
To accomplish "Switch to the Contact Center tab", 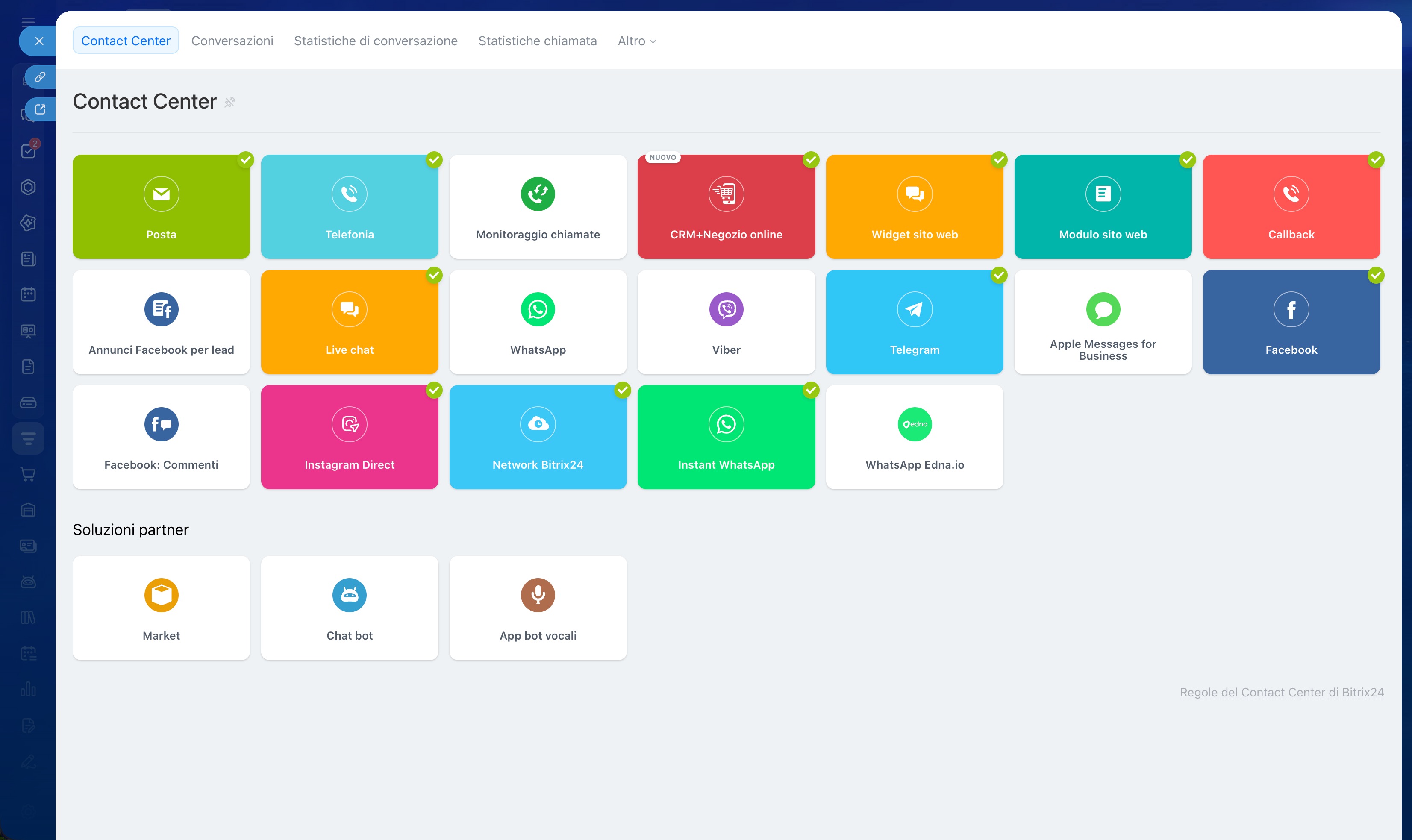I will (126, 41).
